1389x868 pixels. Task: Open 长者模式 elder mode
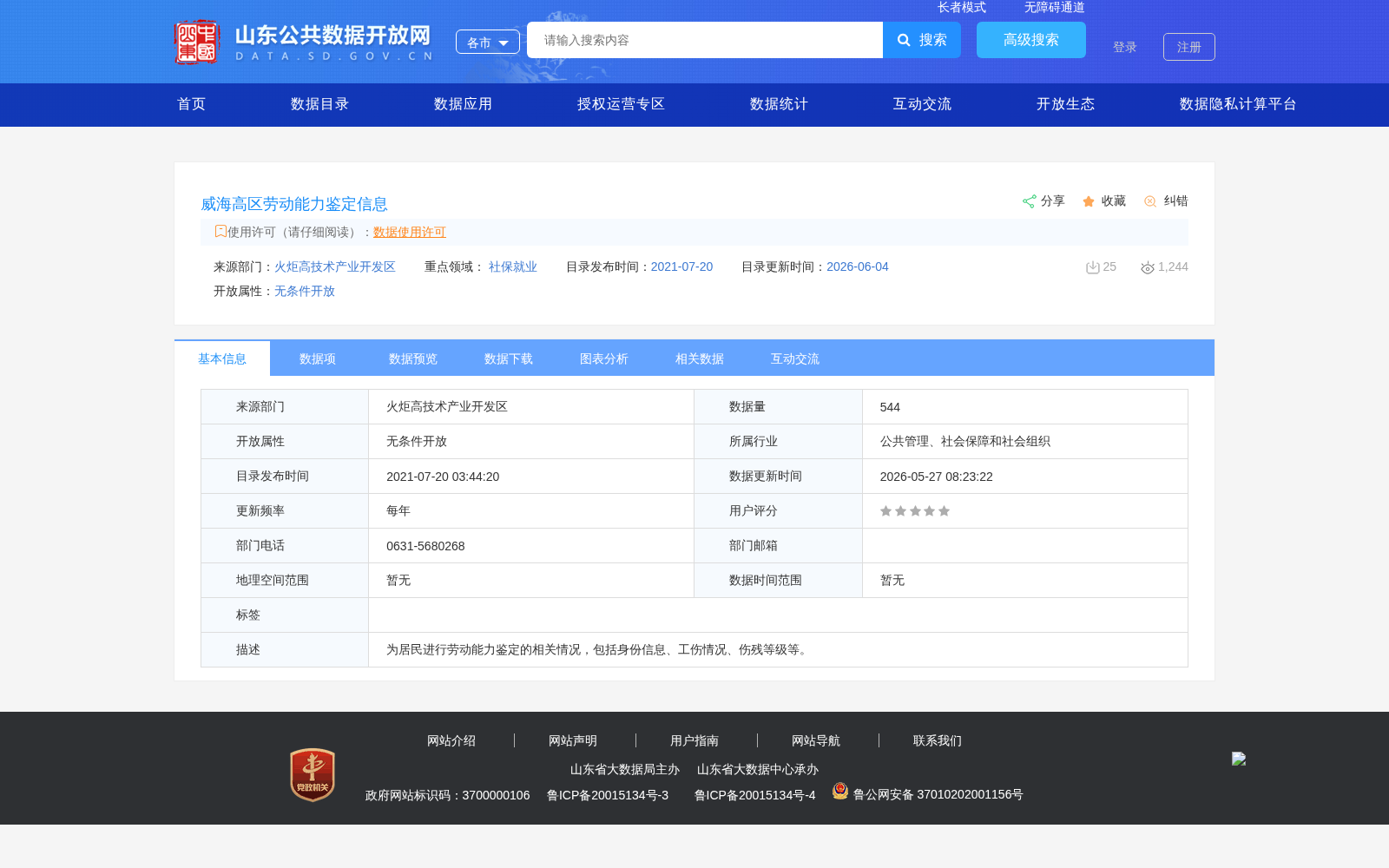pos(962,7)
